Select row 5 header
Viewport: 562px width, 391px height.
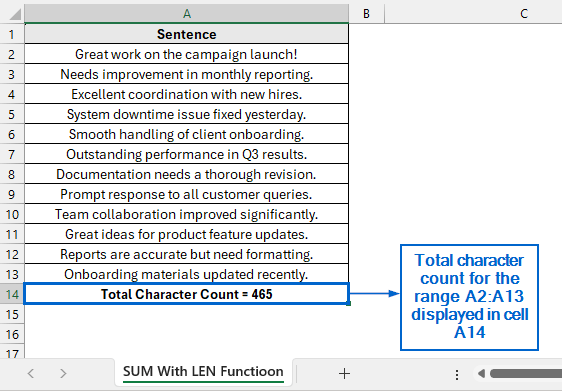click(x=12, y=115)
